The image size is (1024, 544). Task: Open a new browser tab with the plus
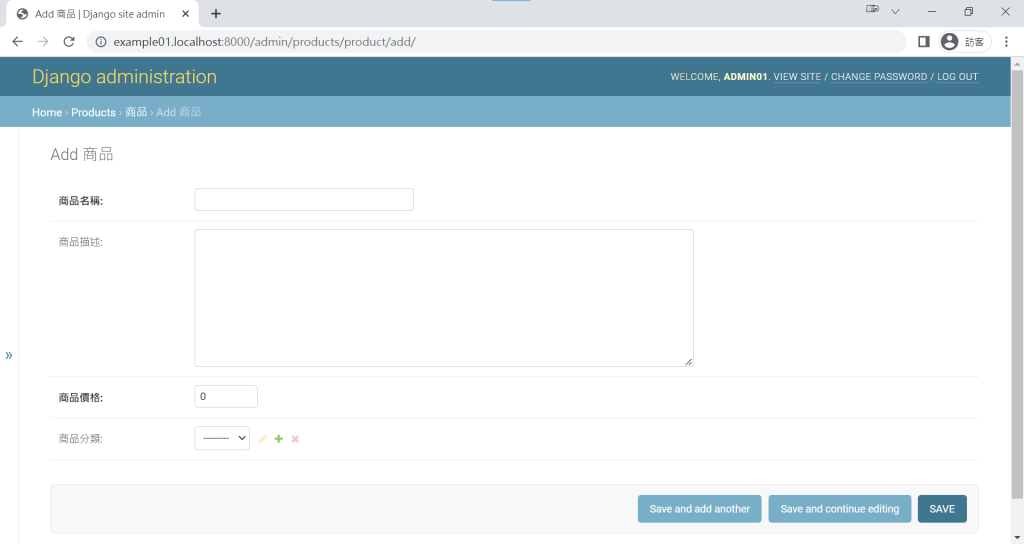click(x=216, y=14)
